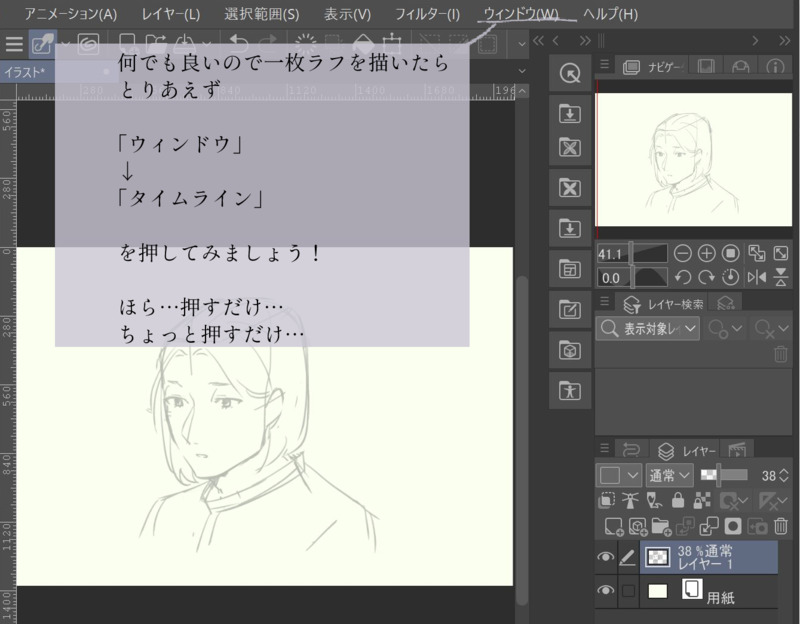Open the folder icon marked with an X
This screenshot has width=800, height=624.
(x=569, y=188)
